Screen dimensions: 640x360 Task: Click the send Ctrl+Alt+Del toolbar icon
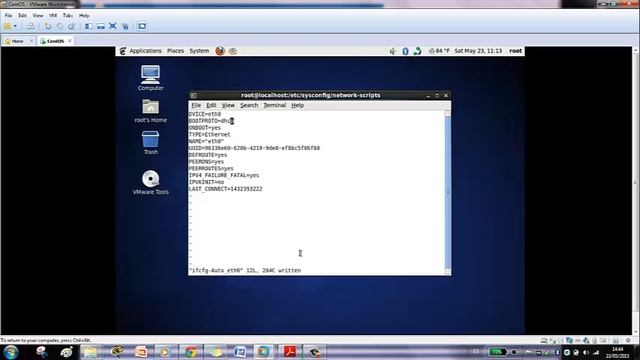pos(31,26)
